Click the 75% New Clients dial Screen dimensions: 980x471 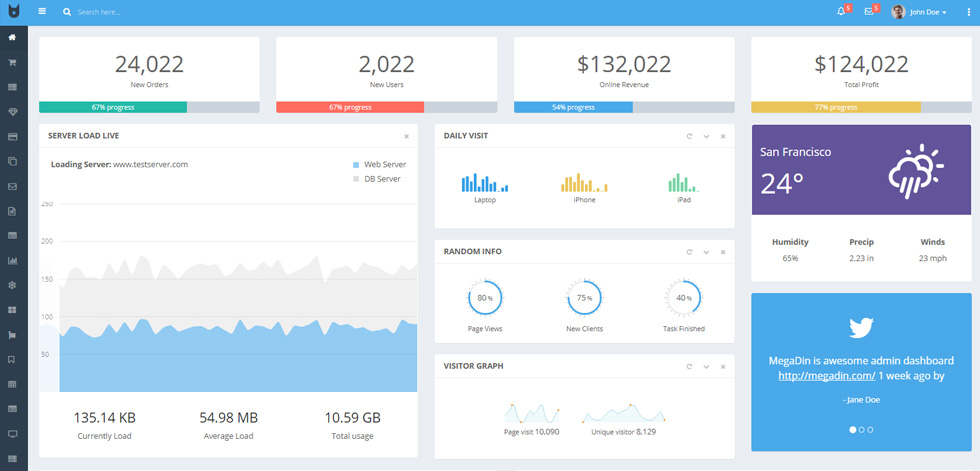click(584, 298)
